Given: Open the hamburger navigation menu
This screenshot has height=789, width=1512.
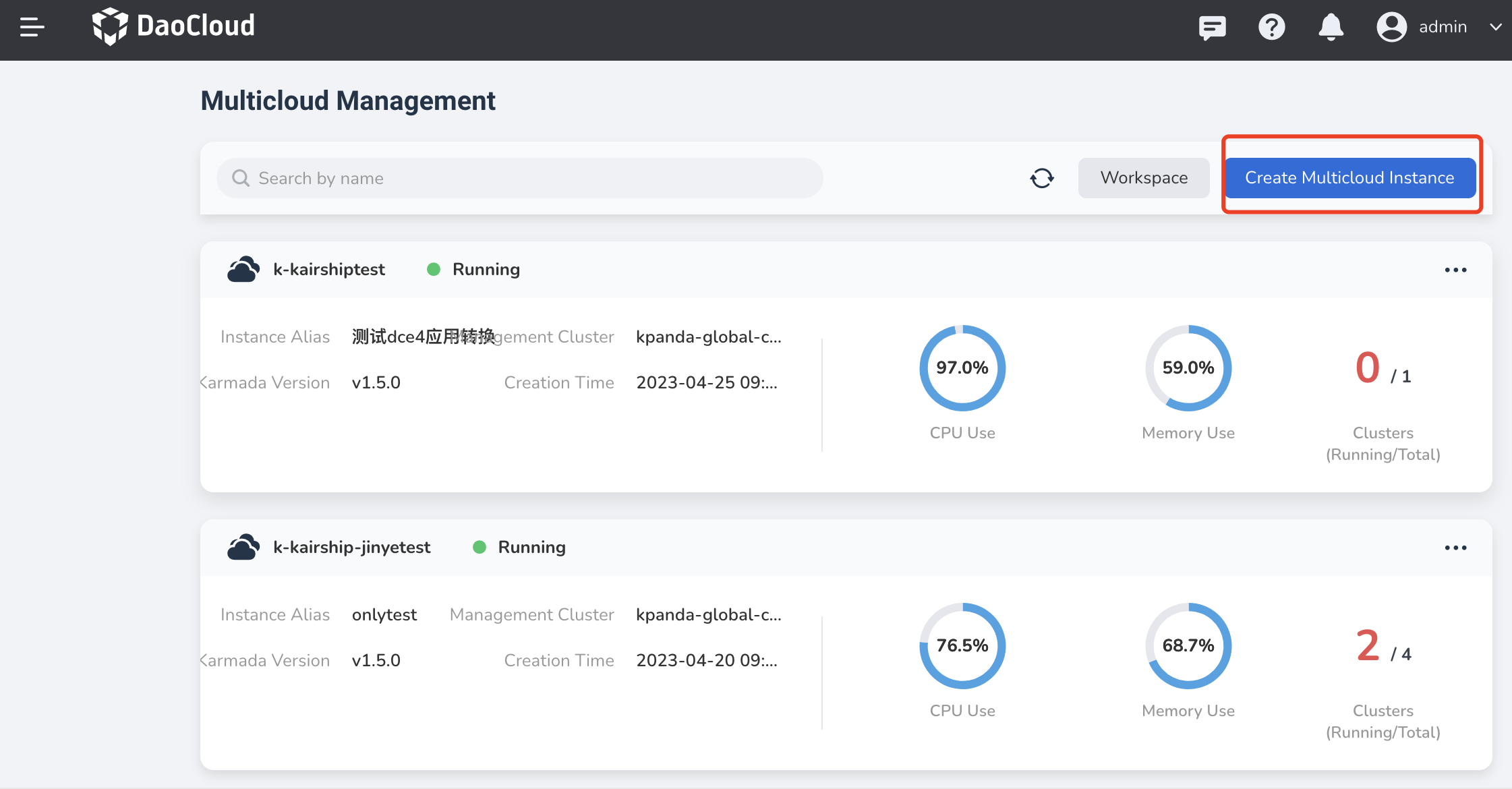Looking at the screenshot, I should point(32,27).
